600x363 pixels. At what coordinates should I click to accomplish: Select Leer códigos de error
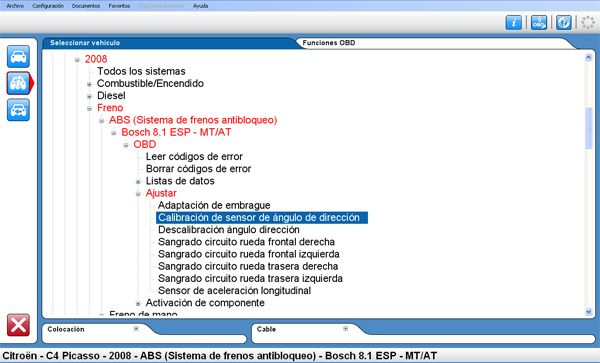[x=194, y=156]
